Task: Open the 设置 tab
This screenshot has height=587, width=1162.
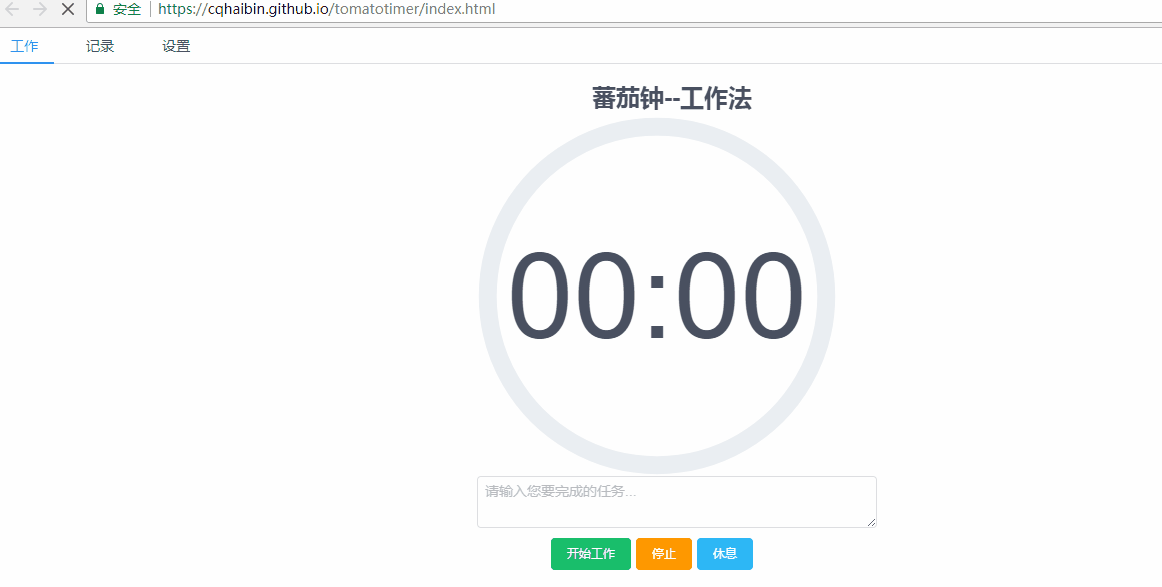Action: tap(176, 45)
